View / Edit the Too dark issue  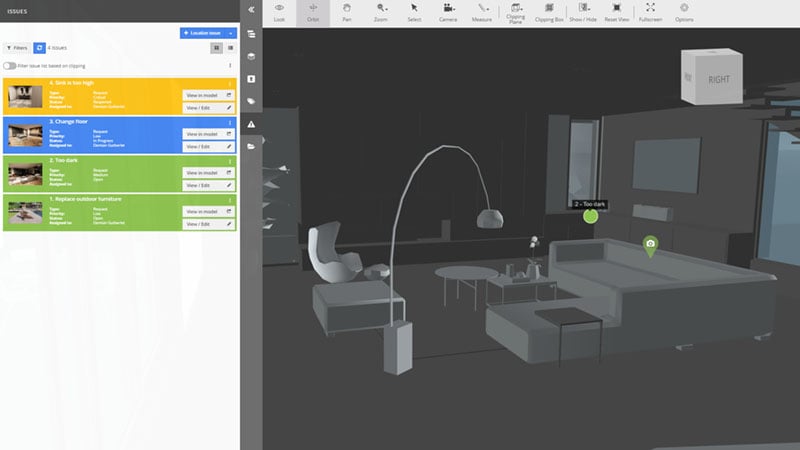[x=208, y=186]
